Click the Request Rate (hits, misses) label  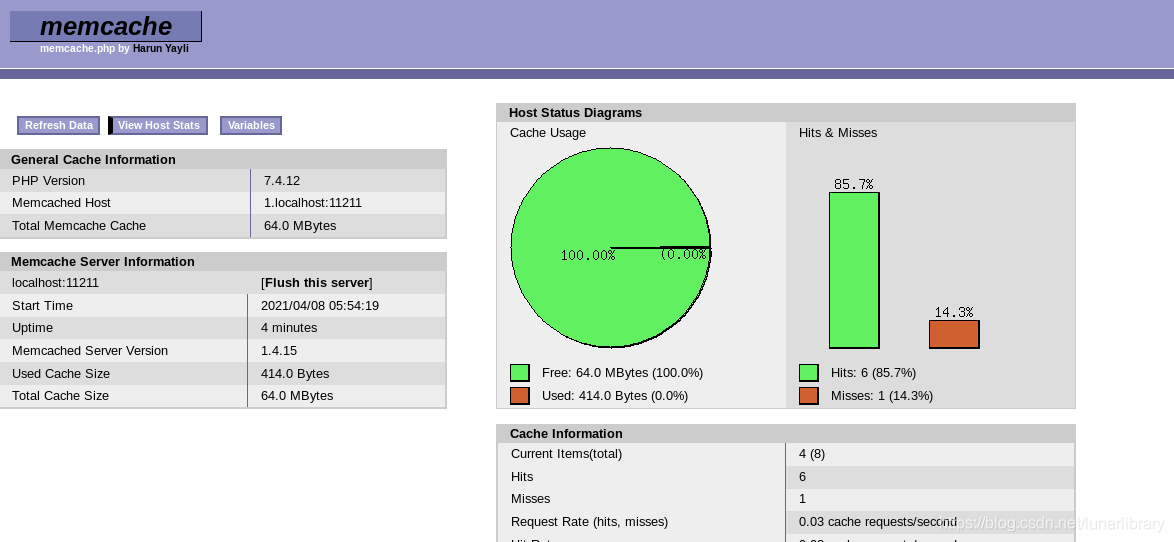589,522
